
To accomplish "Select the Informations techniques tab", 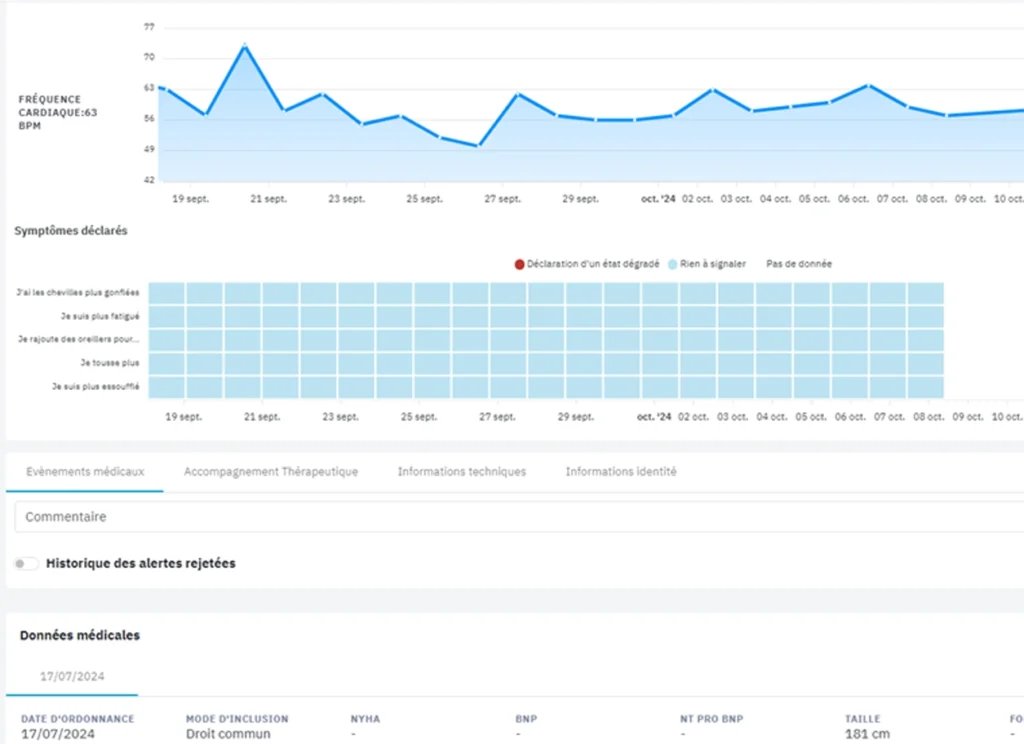I will point(461,471).
